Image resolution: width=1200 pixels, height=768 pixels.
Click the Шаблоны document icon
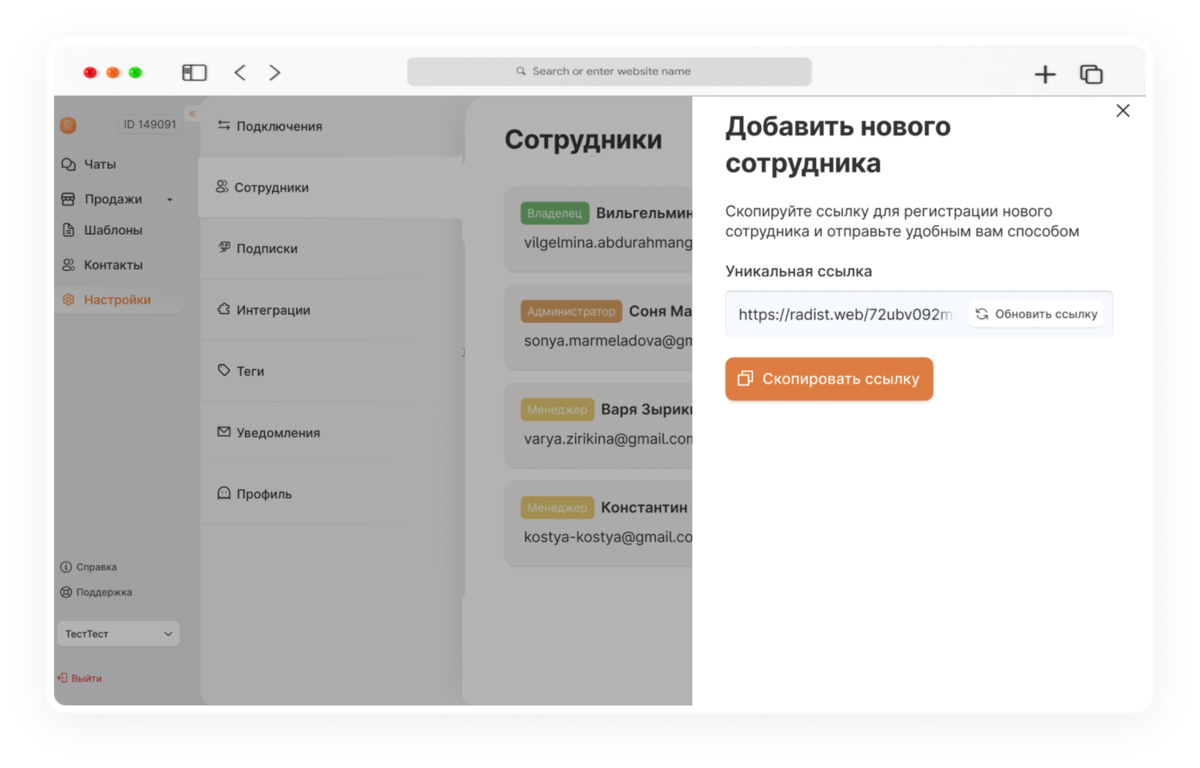pyautogui.click(x=68, y=230)
